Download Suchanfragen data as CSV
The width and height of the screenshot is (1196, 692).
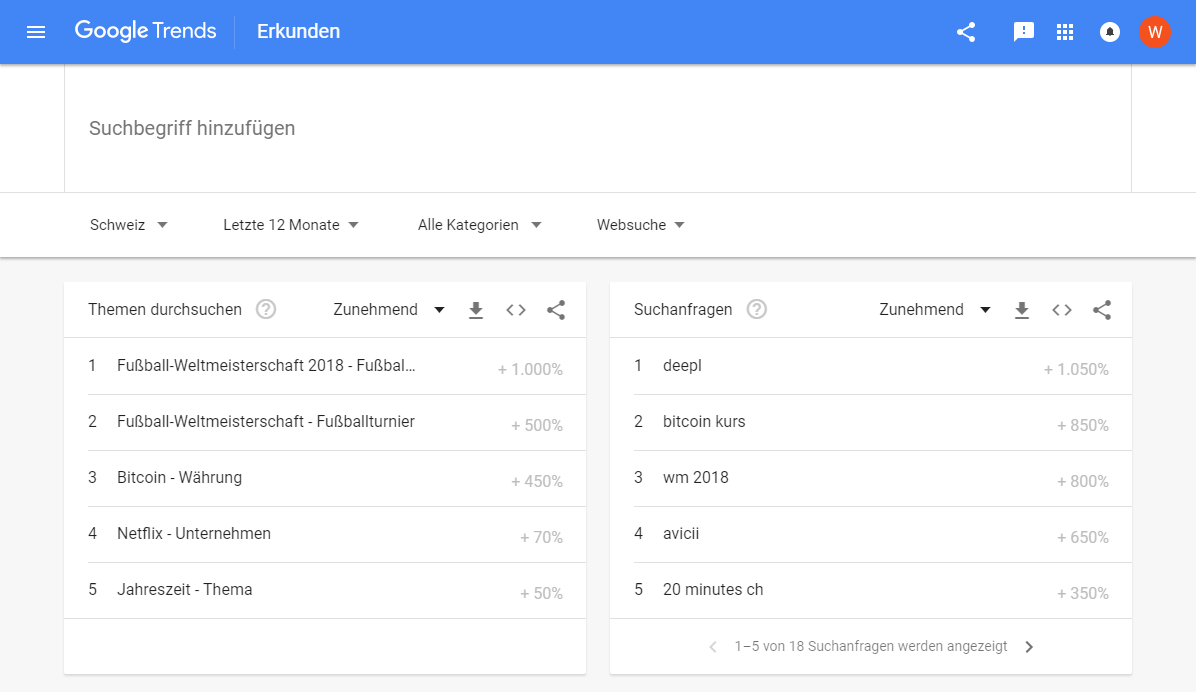coord(1022,310)
